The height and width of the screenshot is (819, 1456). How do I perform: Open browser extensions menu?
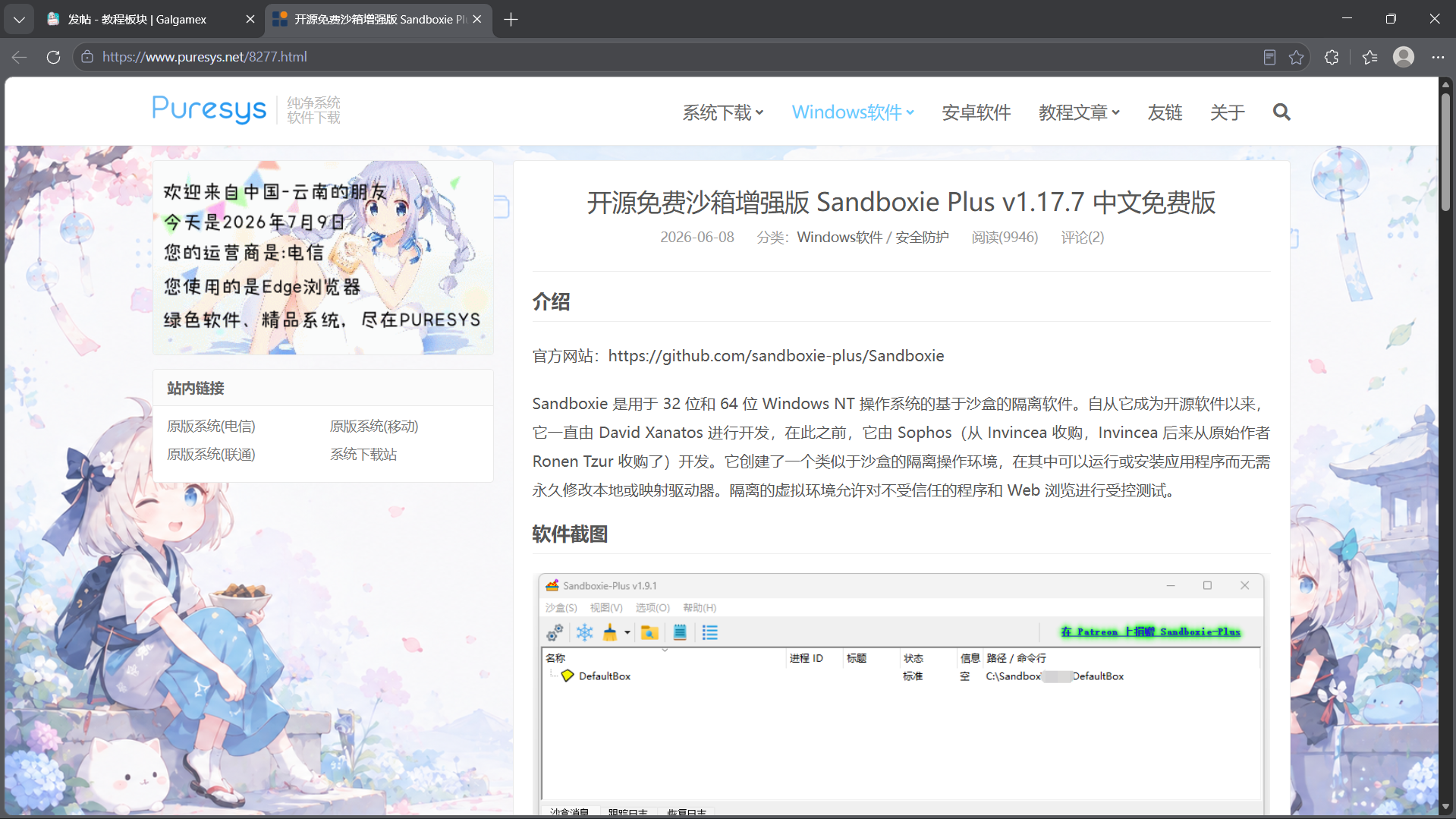point(1332,57)
